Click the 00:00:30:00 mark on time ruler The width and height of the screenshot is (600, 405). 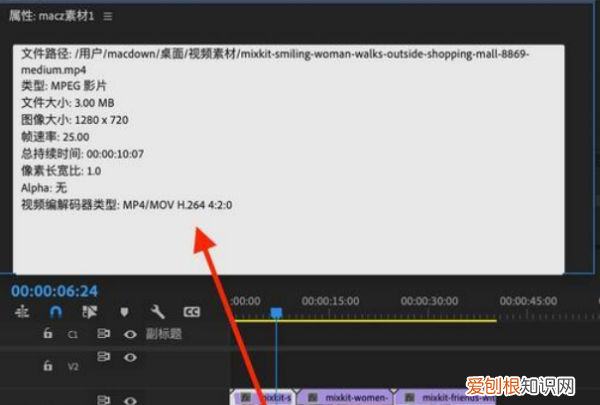click(x=429, y=301)
